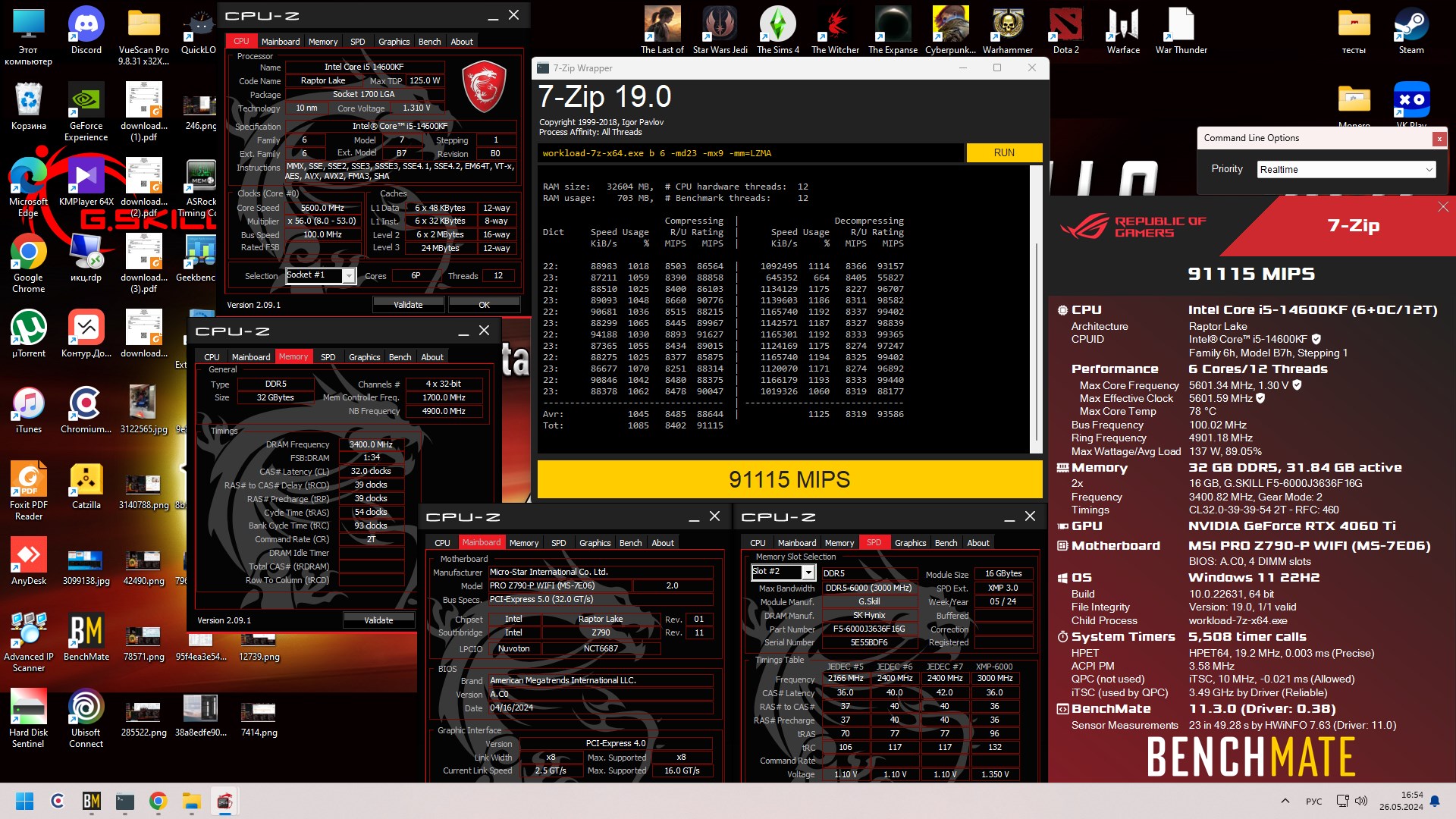Launch Catzilla benchmark shortcut
This screenshot has width=1456, height=819.
tap(86, 485)
